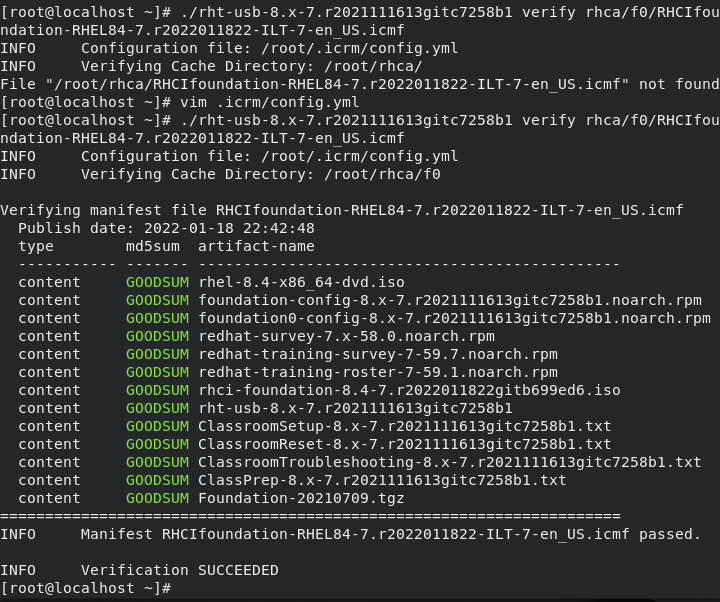Click the foundation-config-8.x-7 rpm filename
The height and width of the screenshot is (602, 720).
pyautogui.click(x=450, y=300)
